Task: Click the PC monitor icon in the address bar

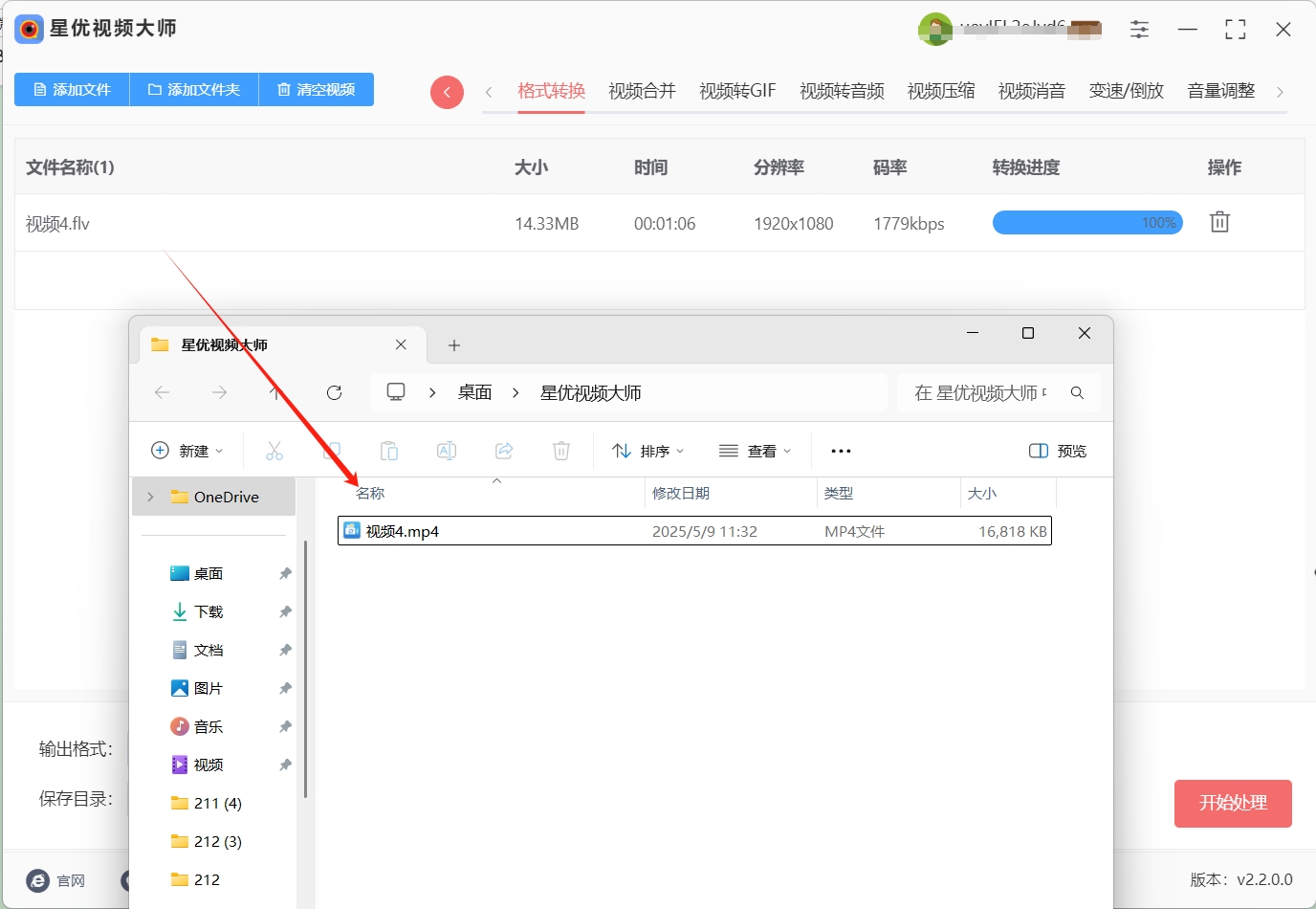Action: 396,392
